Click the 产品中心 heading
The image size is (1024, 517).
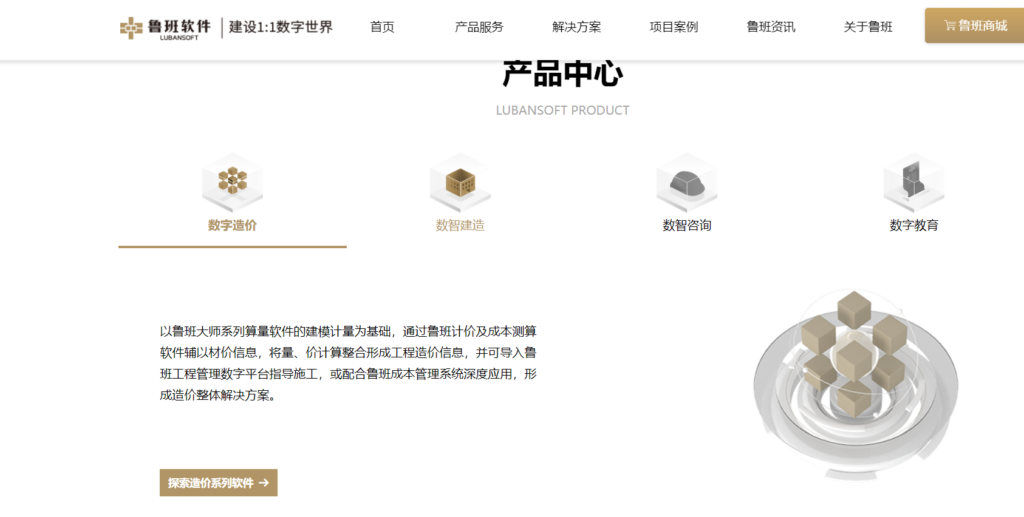pyautogui.click(x=562, y=73)
